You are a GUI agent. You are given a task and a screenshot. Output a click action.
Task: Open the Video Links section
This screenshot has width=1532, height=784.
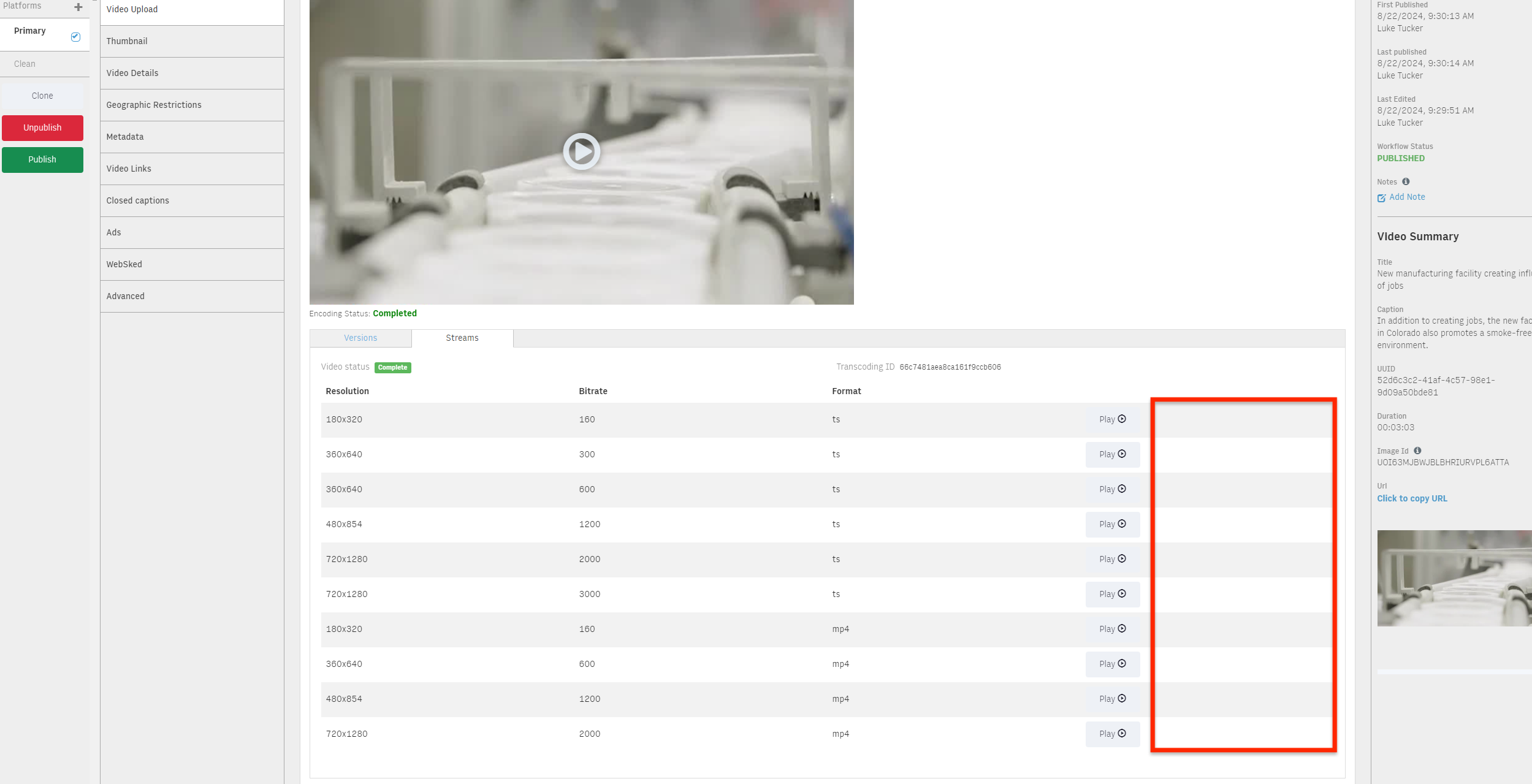tap(192, 169)
